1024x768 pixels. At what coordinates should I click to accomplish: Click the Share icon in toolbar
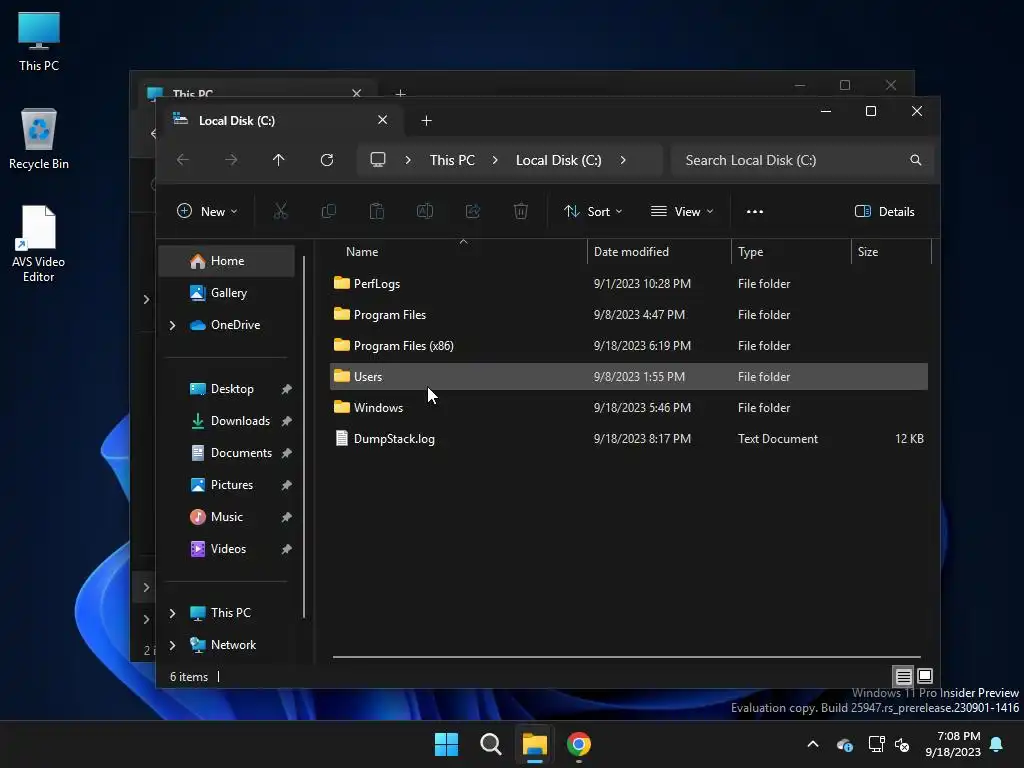click(x=473, y=211)
